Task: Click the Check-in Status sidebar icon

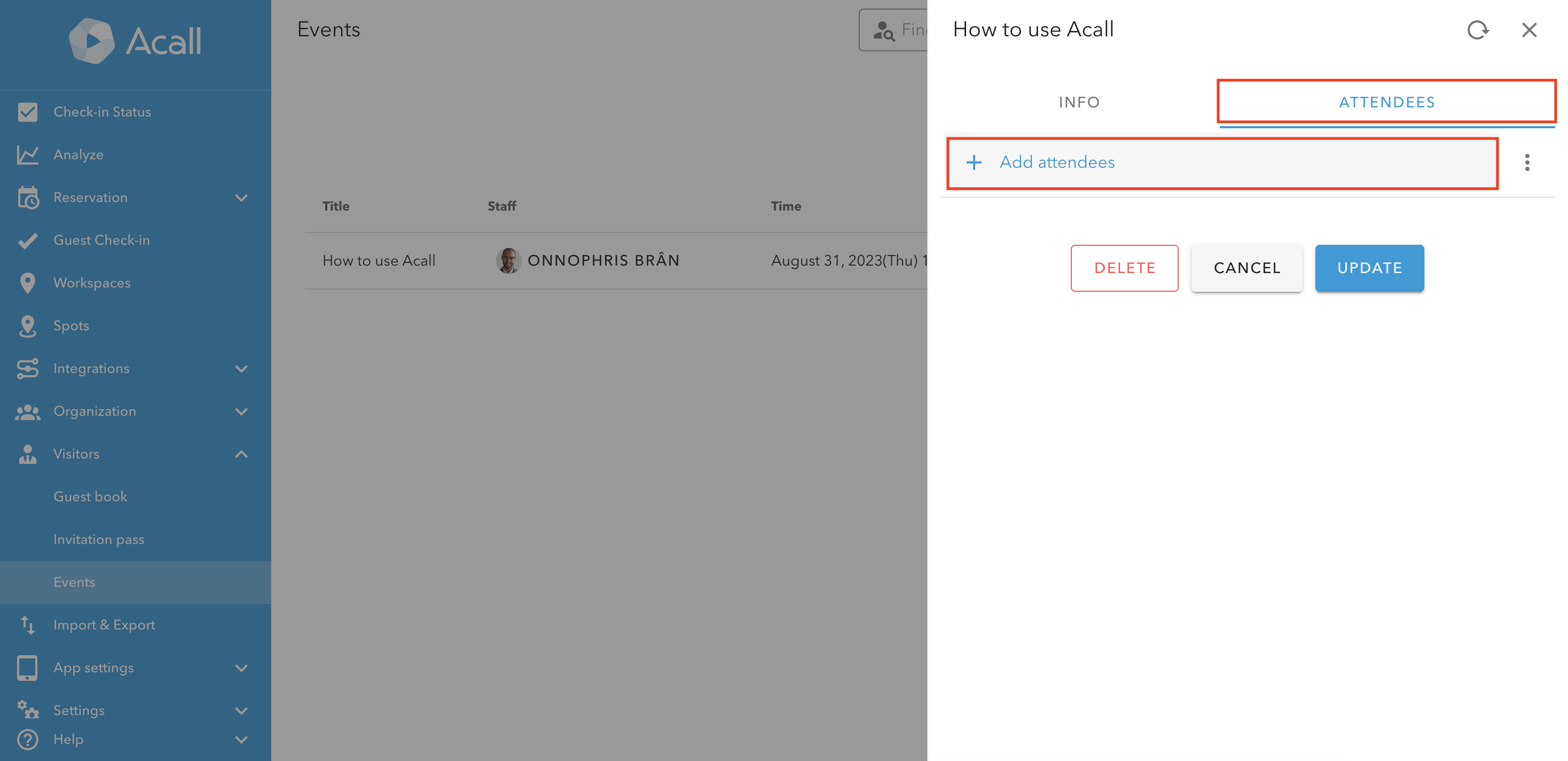Action: 27,112
